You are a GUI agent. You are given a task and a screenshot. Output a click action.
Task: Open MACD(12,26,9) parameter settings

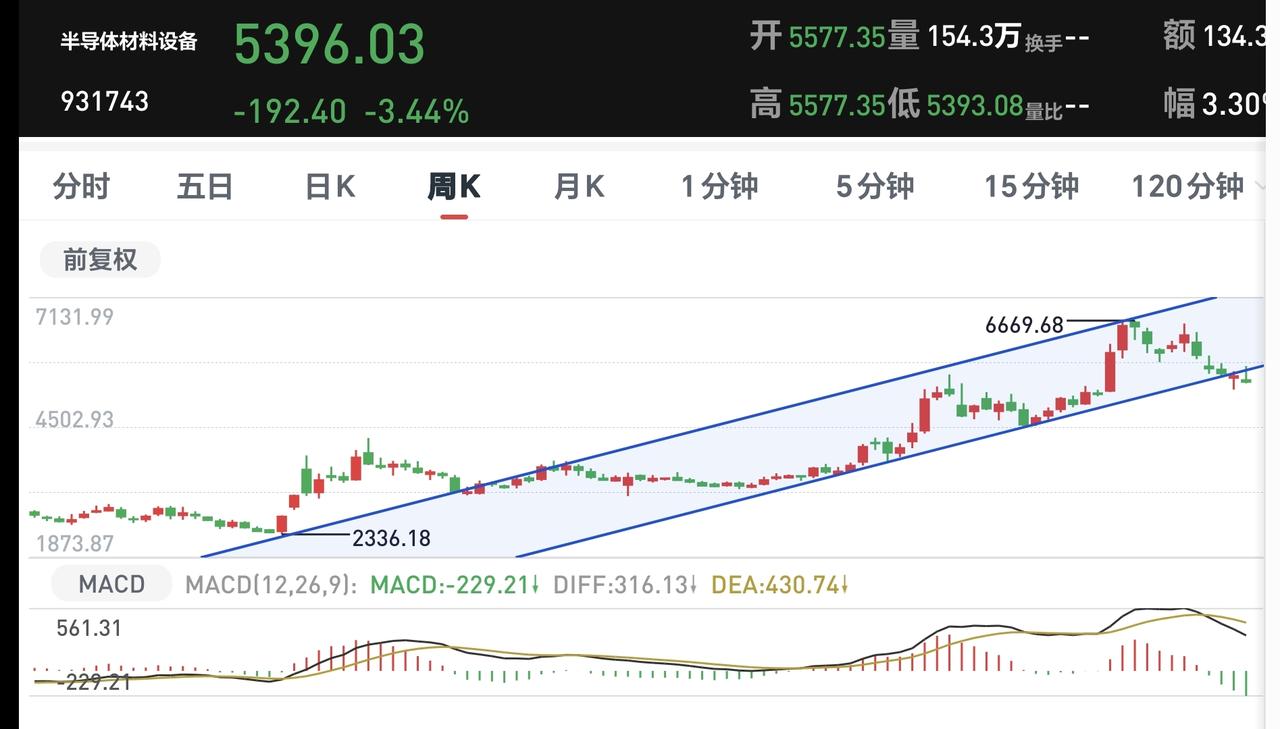(x=271, y=585)
